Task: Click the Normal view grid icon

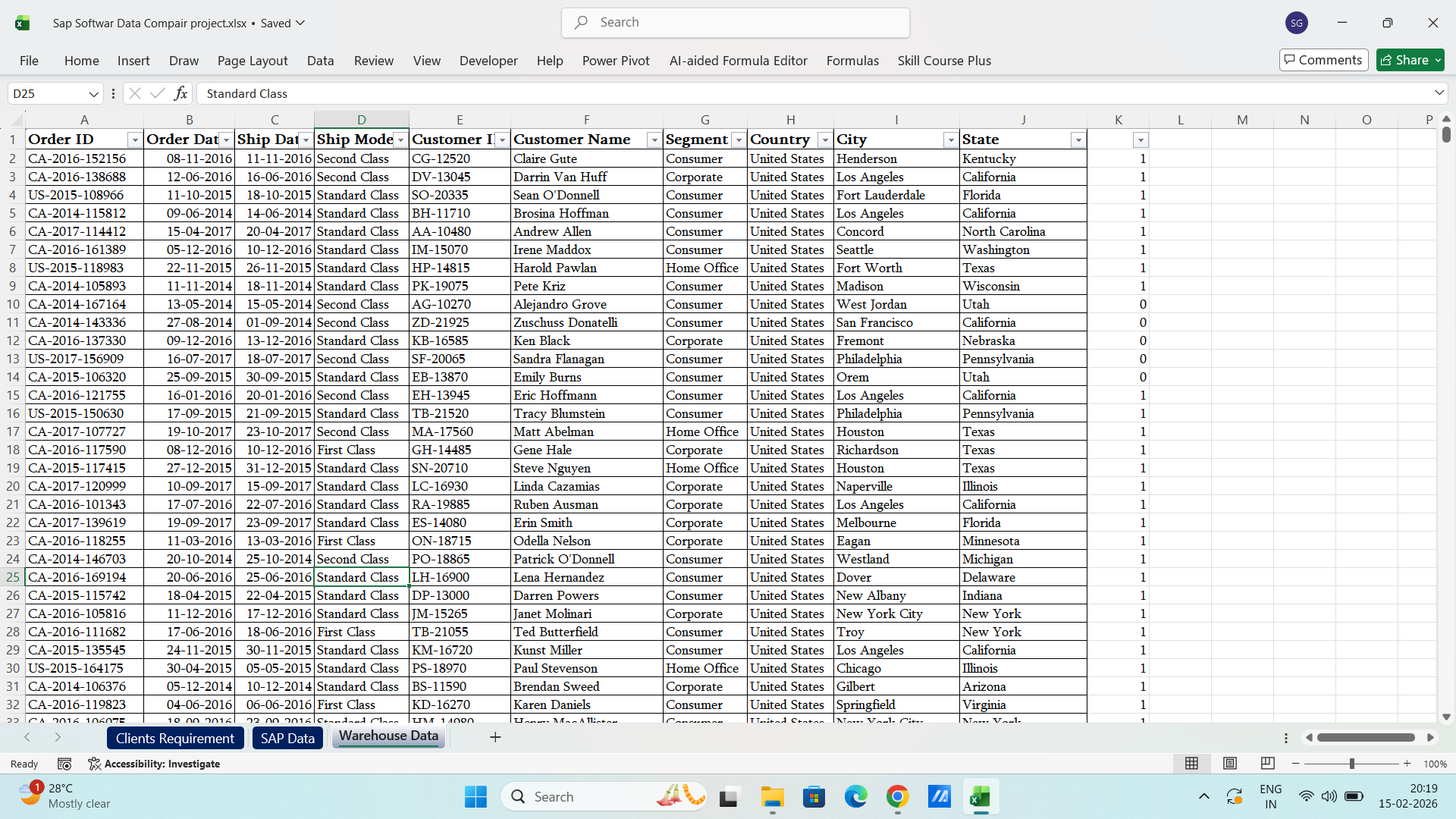Action: tap(1191, 764)
